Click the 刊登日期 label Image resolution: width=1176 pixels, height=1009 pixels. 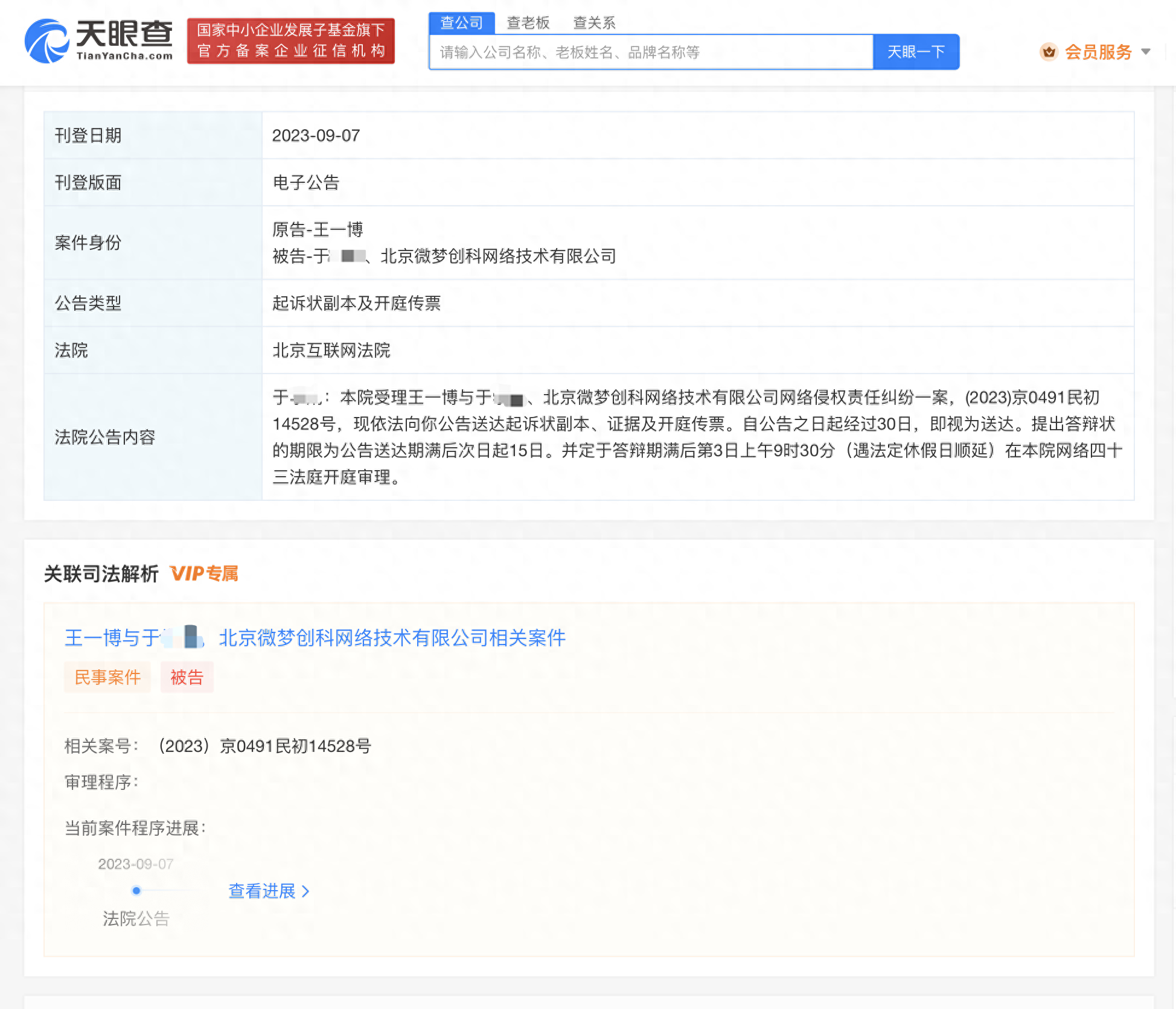88,135
